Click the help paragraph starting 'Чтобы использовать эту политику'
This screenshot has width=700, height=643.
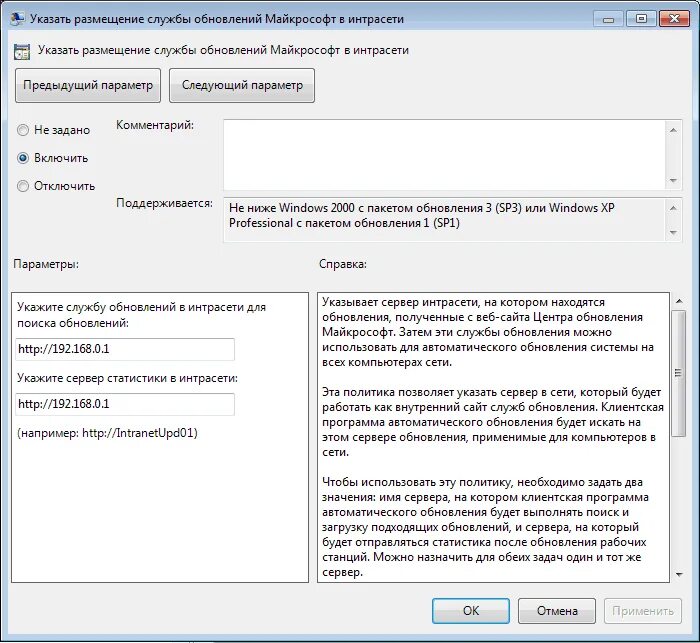click(x=486, y=527)
